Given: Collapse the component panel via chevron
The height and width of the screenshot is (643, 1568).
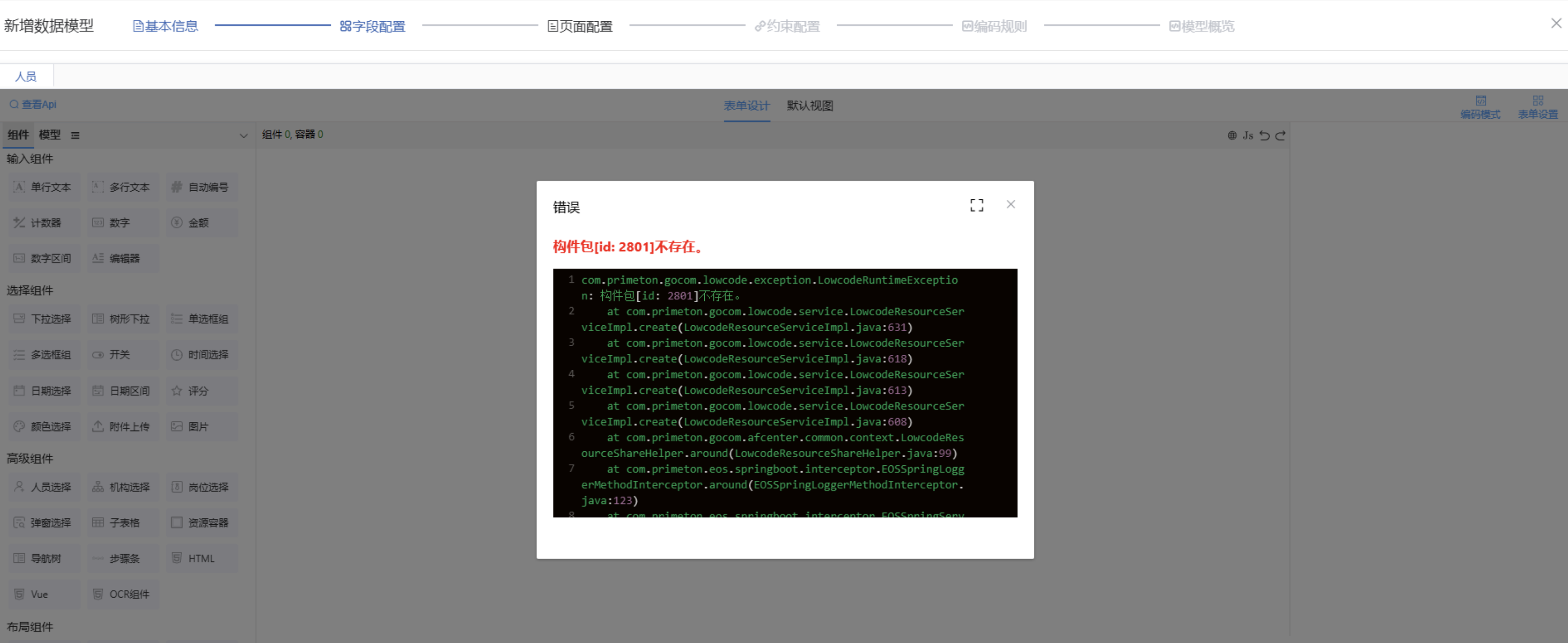Looking at the screenshot, I should (x=243, y=135).
